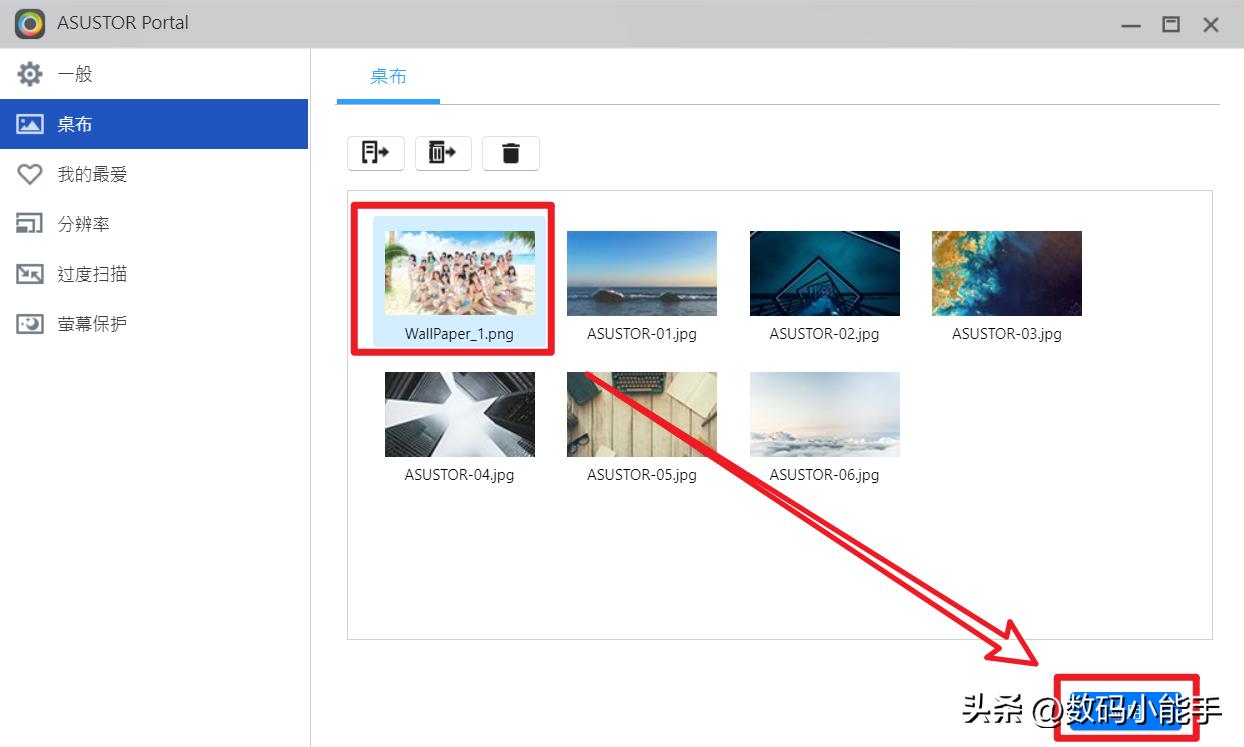This screenshot has height=747, width=1244.
Task: Select the WallPaper_1.png thumbnail
Action: click(x=459, y=273)
